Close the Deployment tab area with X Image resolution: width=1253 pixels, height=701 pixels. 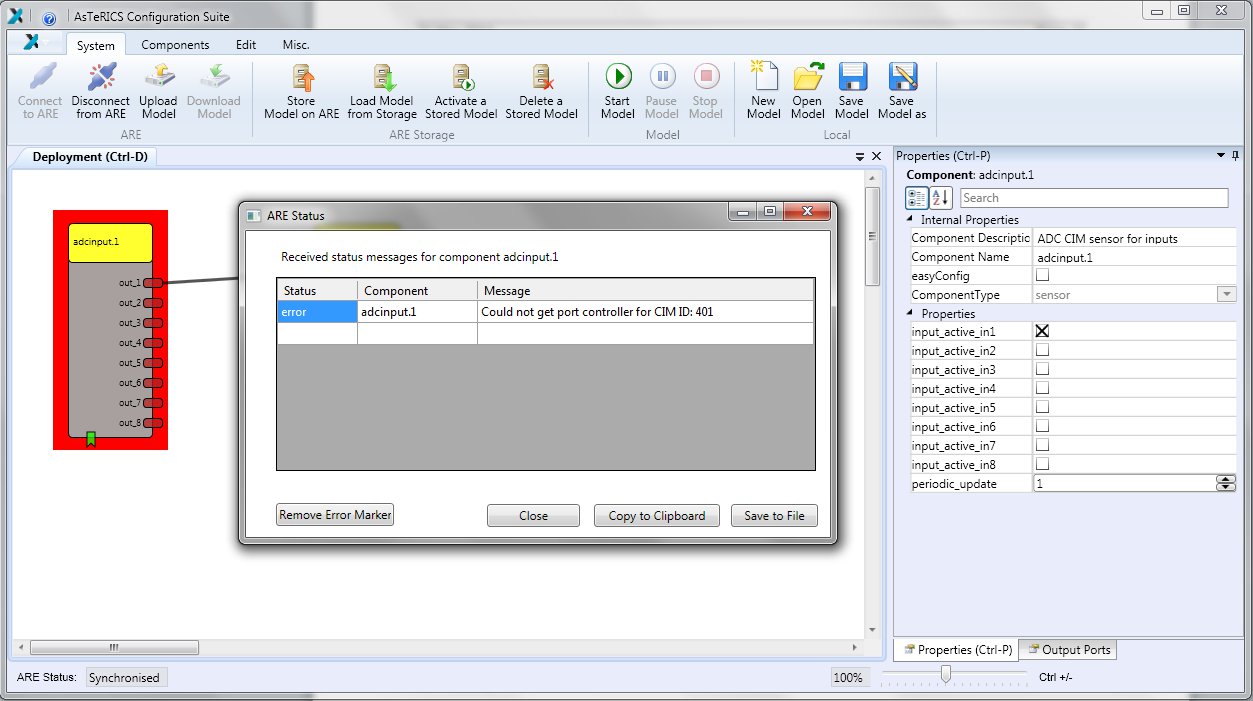[x=877, y=156]
